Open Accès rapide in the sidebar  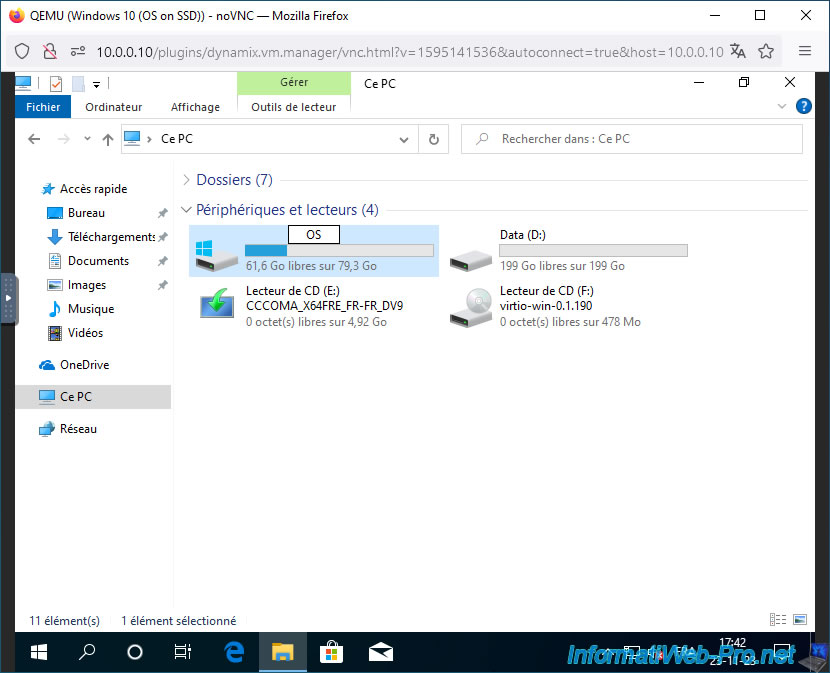(93, 189)
